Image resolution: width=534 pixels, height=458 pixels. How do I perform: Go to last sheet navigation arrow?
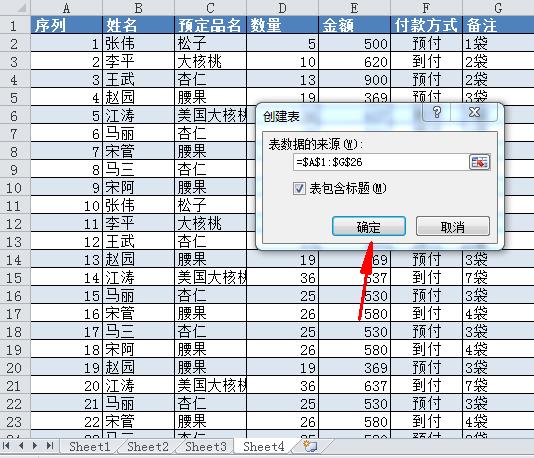point(50,446)
